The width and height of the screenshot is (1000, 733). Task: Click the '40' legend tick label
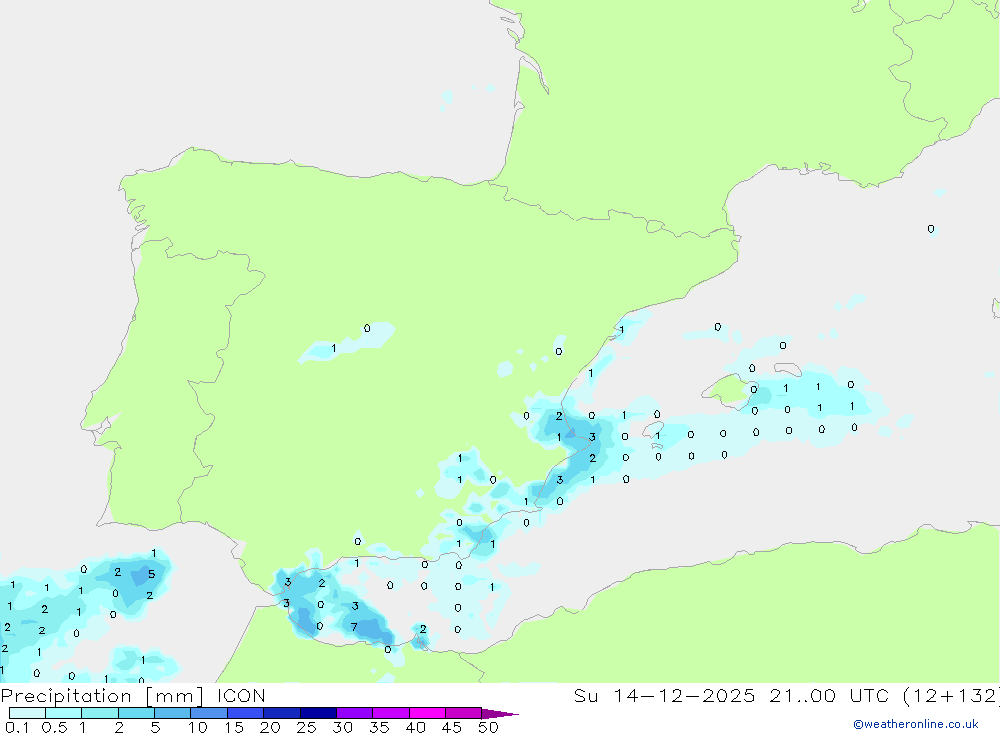[416, 727]
